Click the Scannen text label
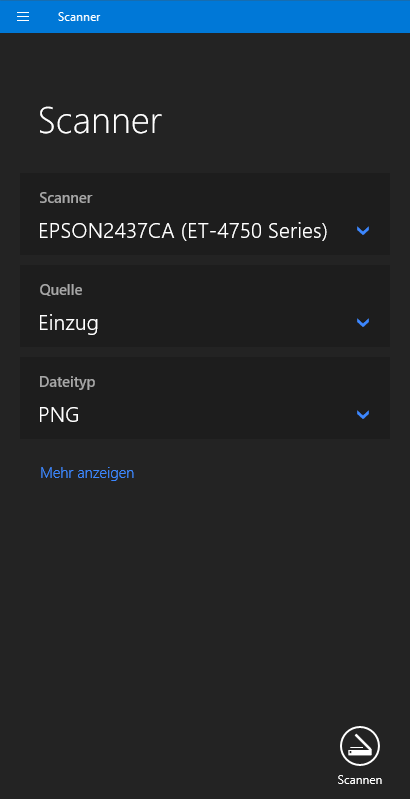Screen dimensions: 410x799 click(360, 780)
